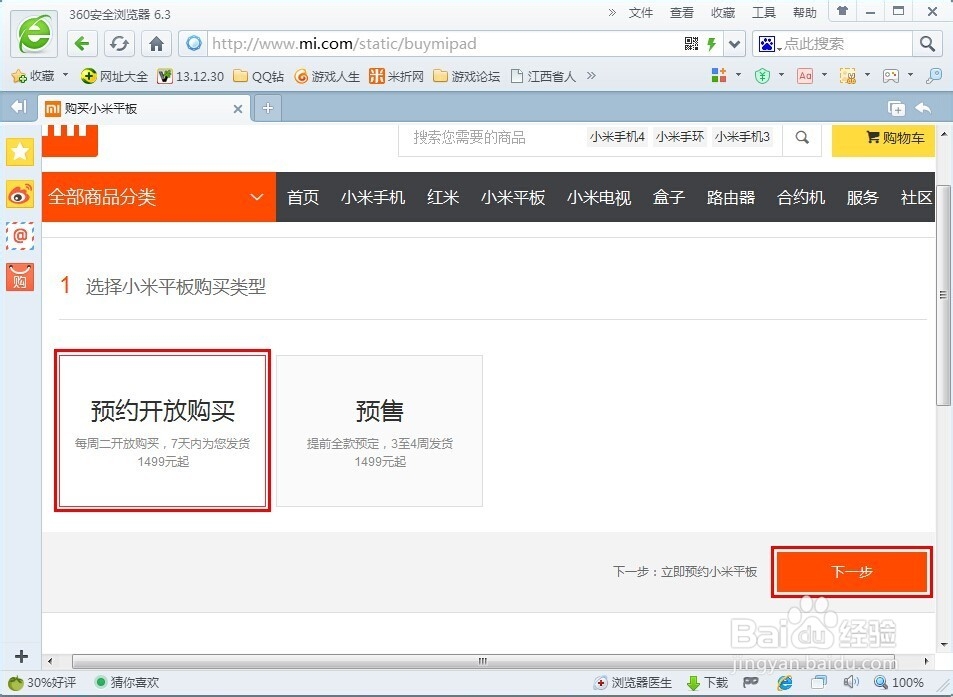Select the 预约开放购买 purchase type
This screenshot has height=697, width=953.
[162, 430]
